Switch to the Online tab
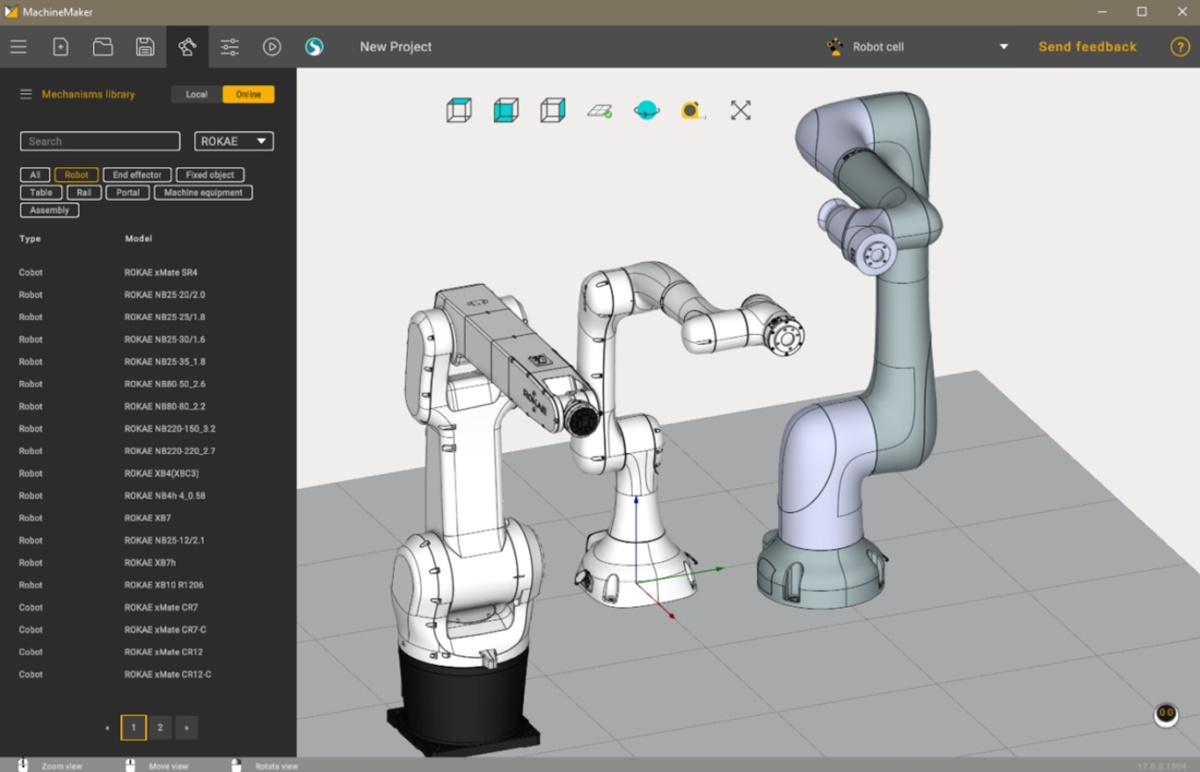This screenshot has height=772, width=1200. coord(248,93)
